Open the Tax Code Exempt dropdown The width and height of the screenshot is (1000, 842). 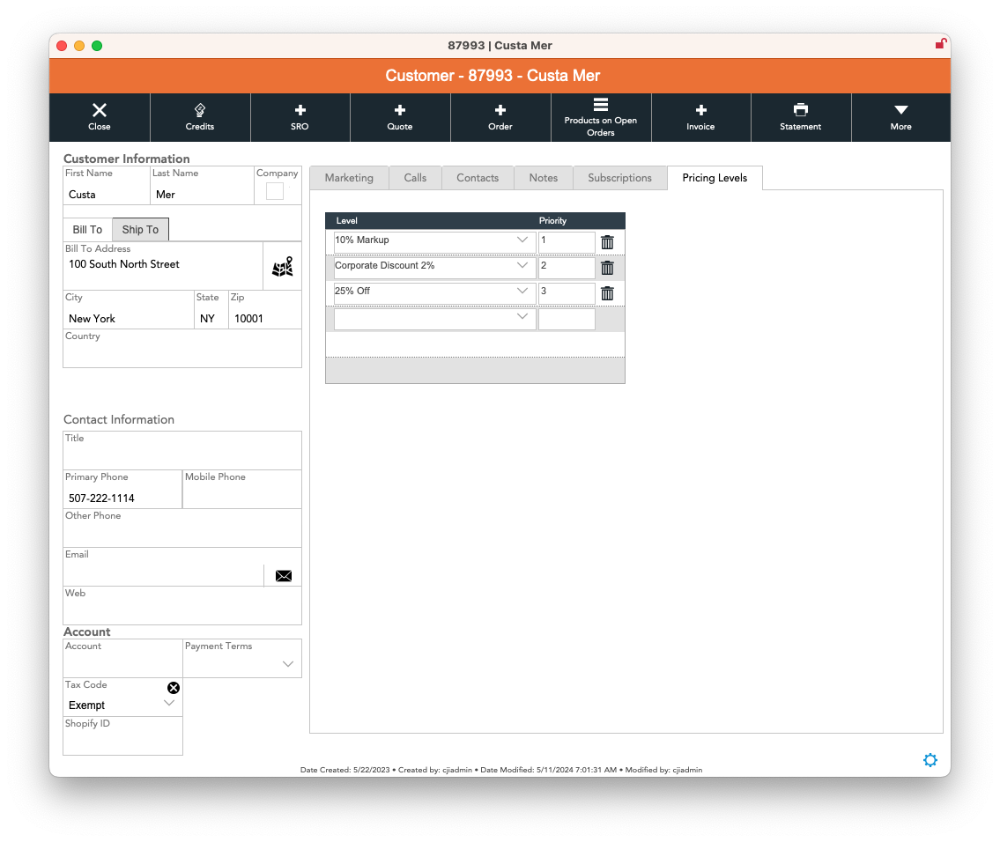point(169,704)
